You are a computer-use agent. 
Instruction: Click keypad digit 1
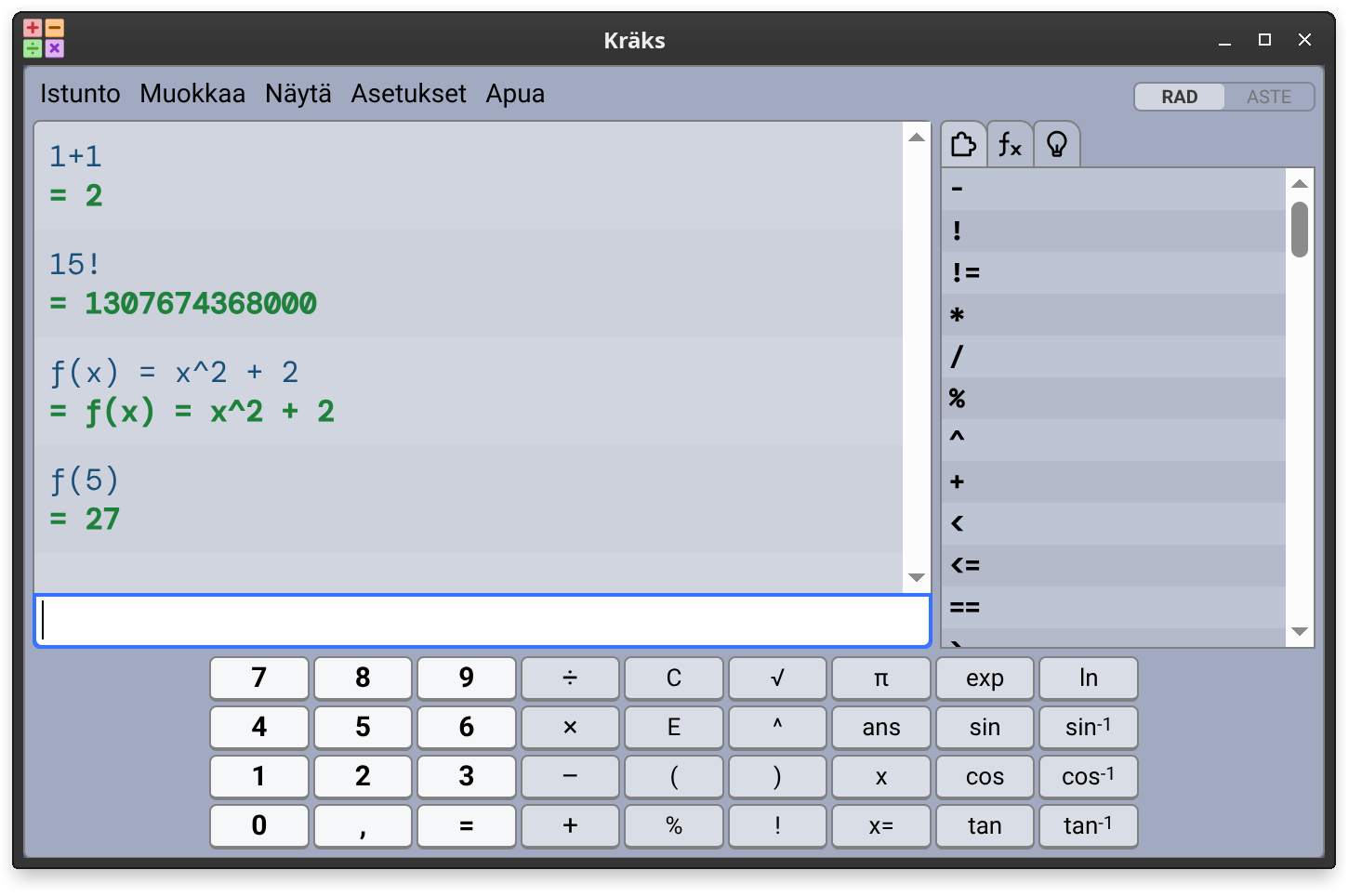(259, 776)
